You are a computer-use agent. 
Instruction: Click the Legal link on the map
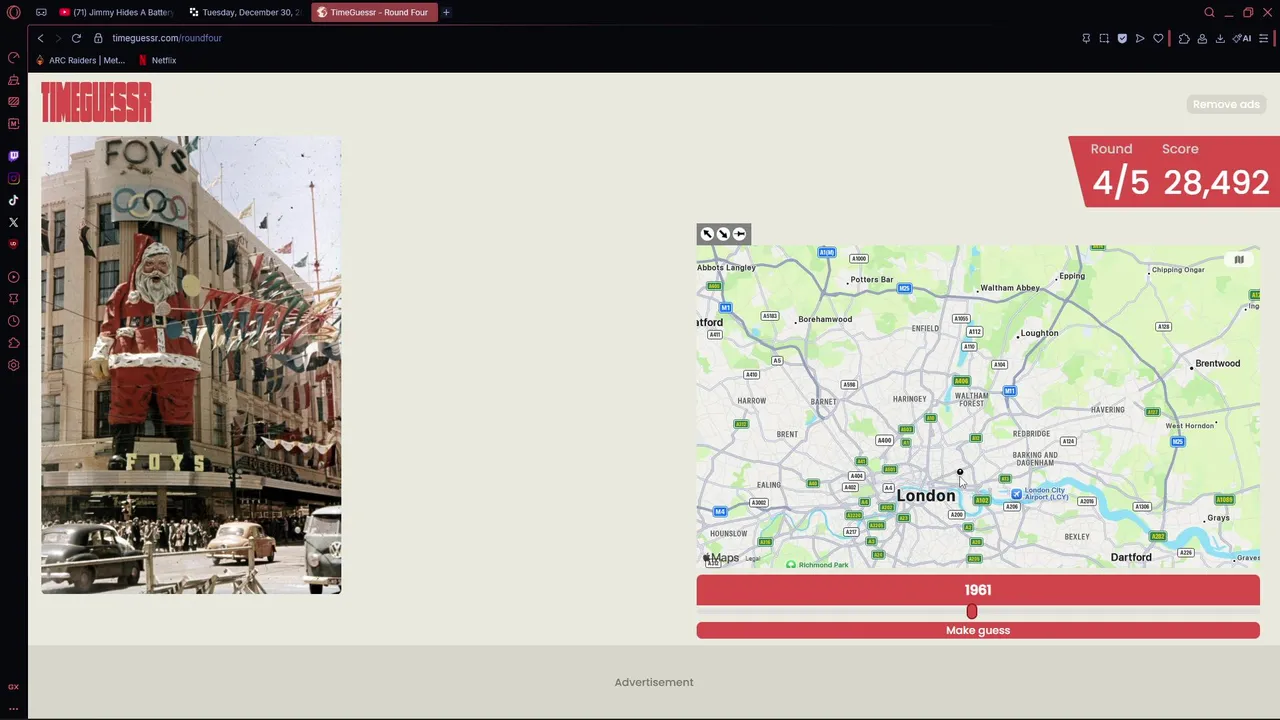pyautogui.click(x=752, y=559)
